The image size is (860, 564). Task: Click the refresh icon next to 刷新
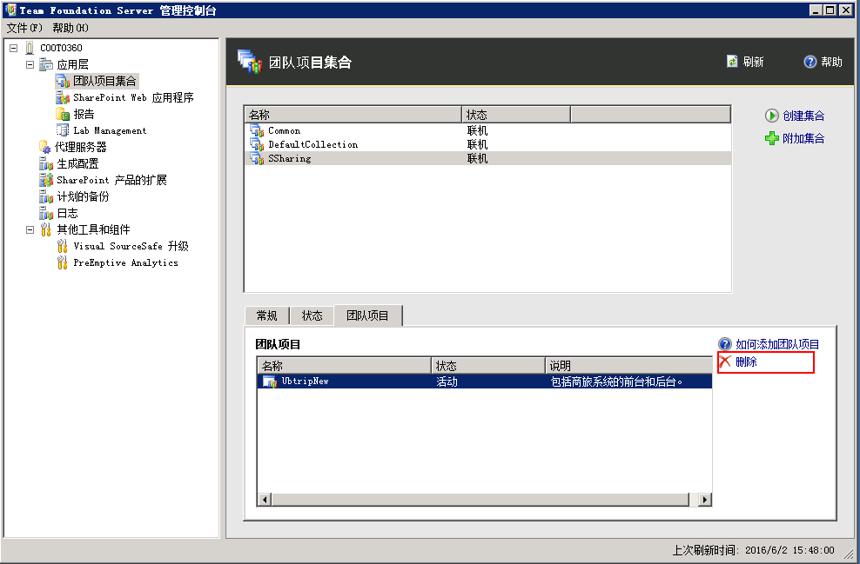[732, 61]
